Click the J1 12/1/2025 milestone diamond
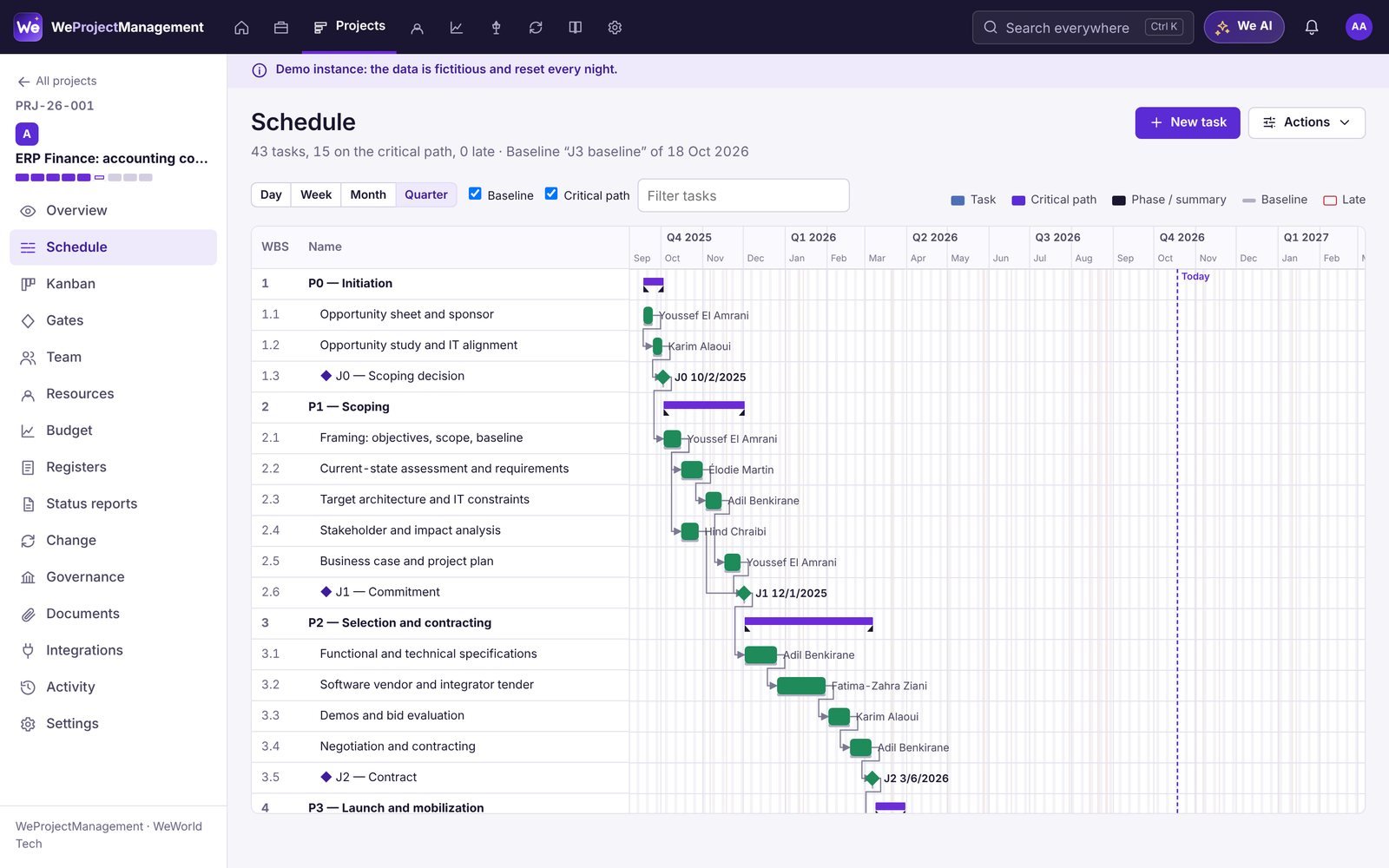This screenshot has height=868, width=1389. pyautogui.click(x=743, y=593)
